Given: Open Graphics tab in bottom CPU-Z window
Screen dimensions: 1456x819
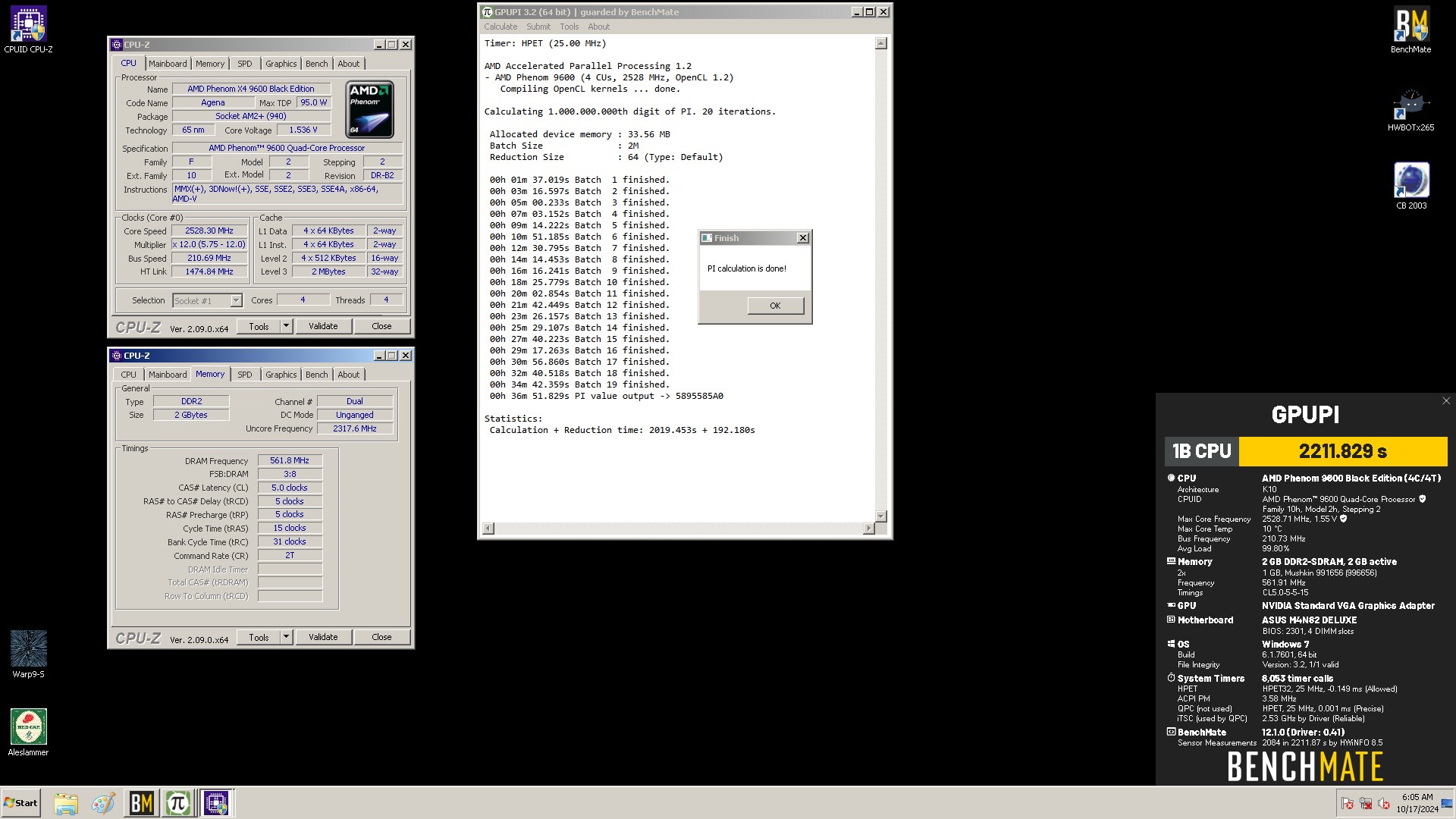Looking at the screenshot, I should 281,375.
